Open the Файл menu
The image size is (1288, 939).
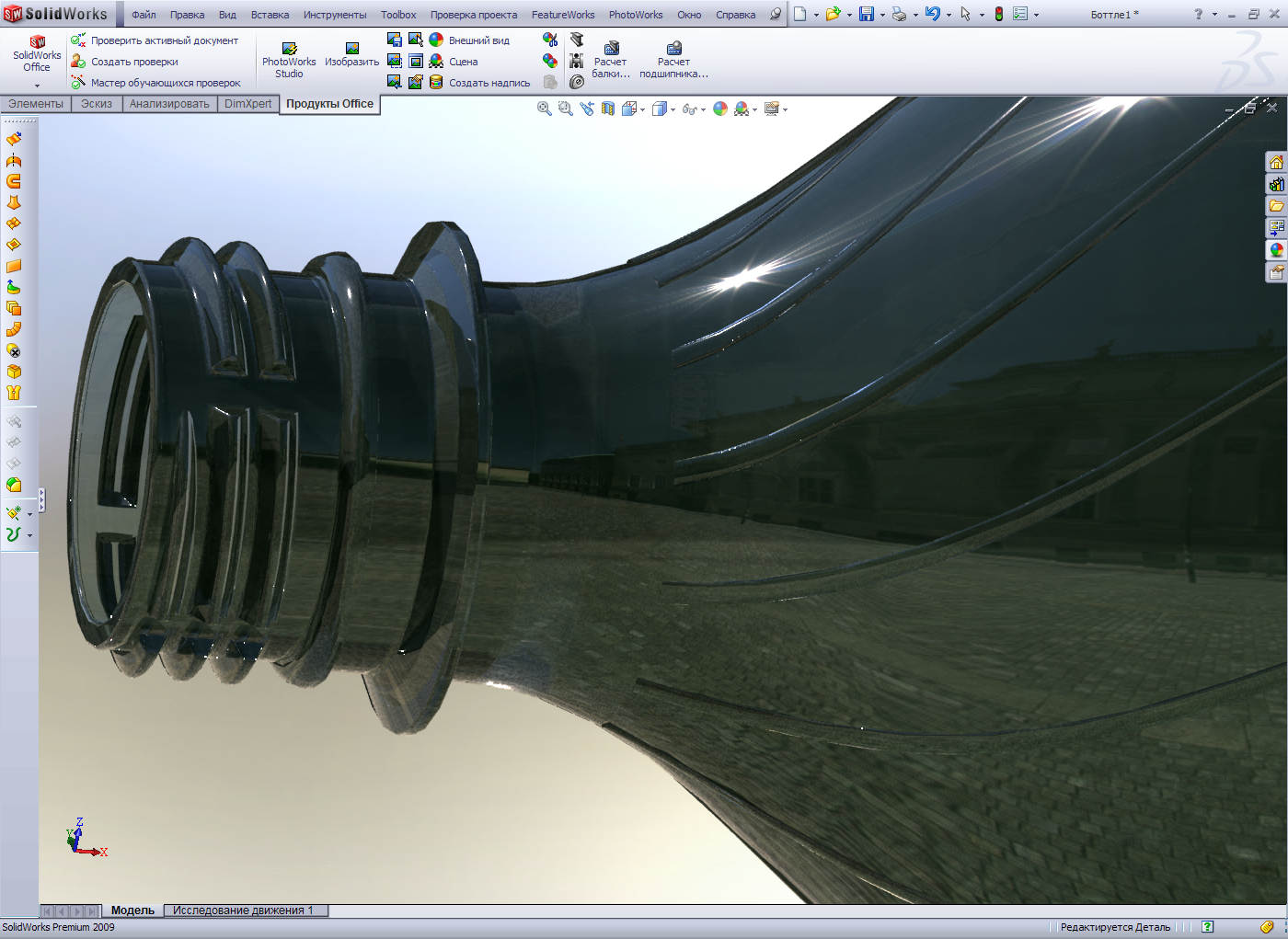click(144, 15)
